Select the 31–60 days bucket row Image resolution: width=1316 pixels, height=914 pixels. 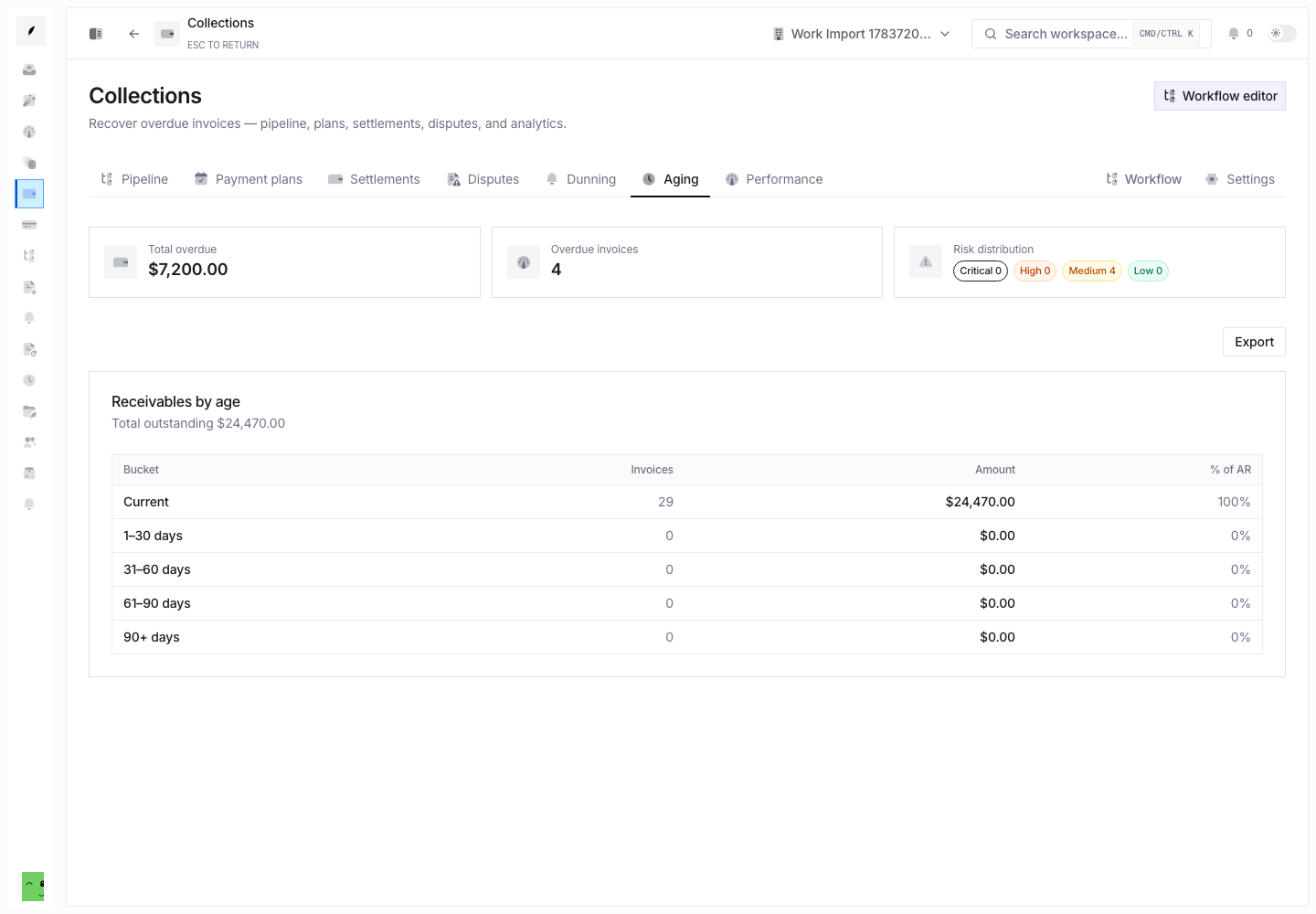coord(687,569)
